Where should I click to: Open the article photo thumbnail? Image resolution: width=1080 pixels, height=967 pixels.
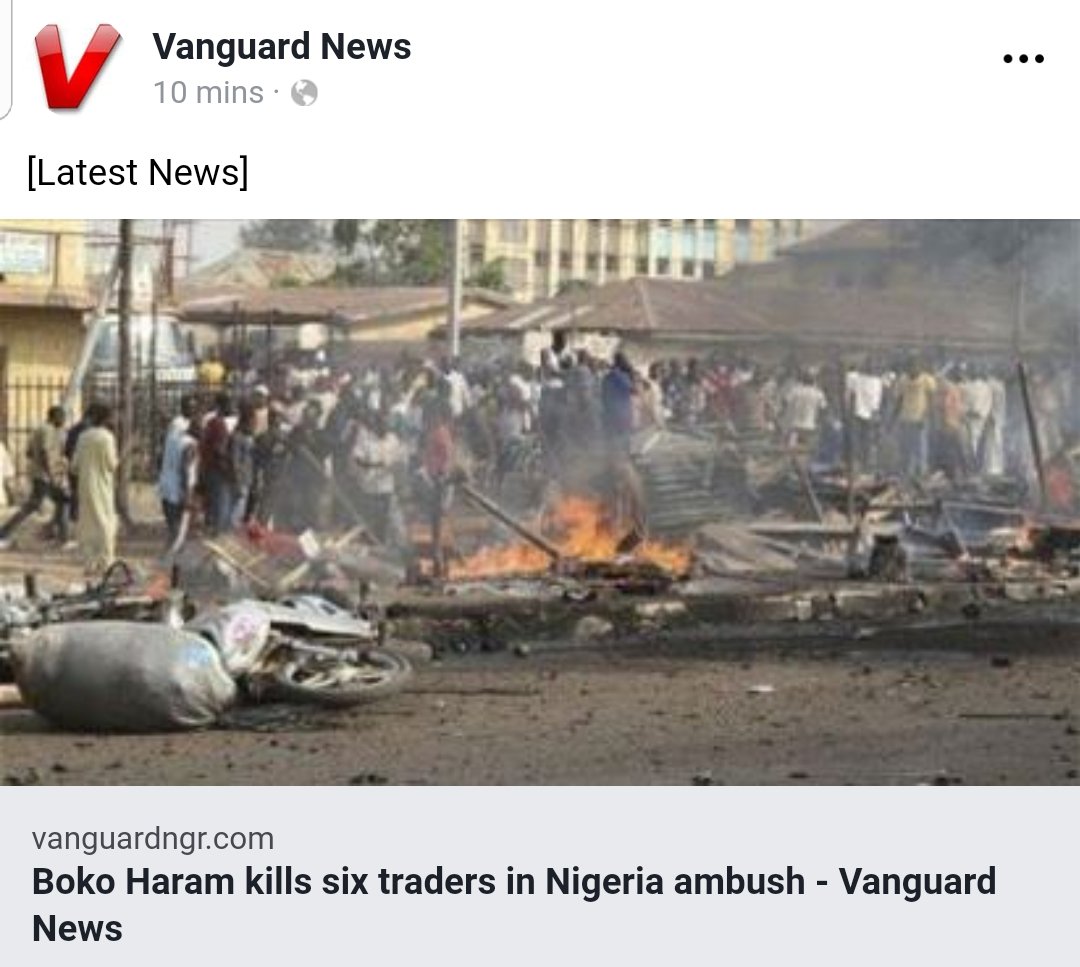tap(540, 502)
